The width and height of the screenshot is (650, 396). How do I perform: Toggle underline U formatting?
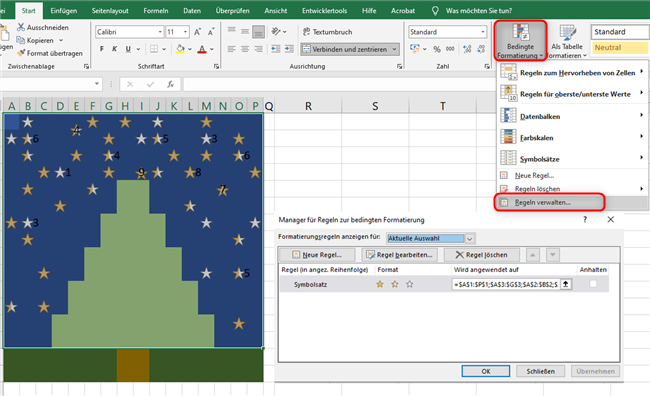coord(128,49)
